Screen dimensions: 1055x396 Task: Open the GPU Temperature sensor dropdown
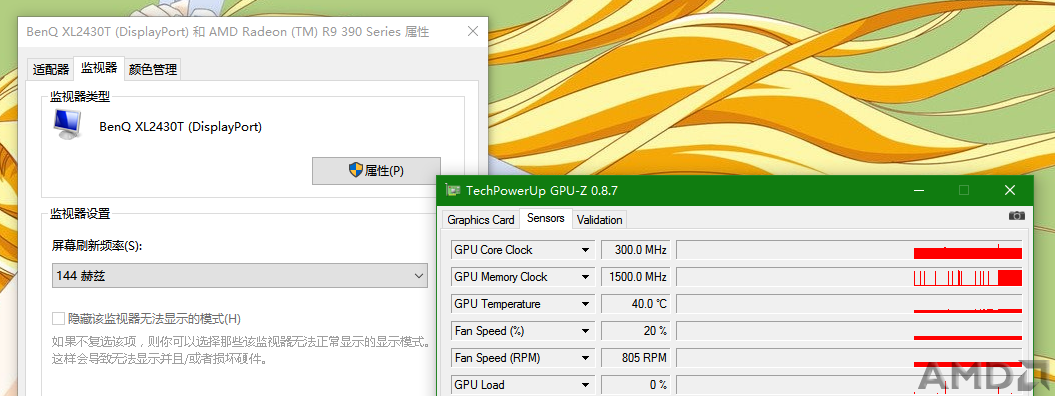coord(584,304)
